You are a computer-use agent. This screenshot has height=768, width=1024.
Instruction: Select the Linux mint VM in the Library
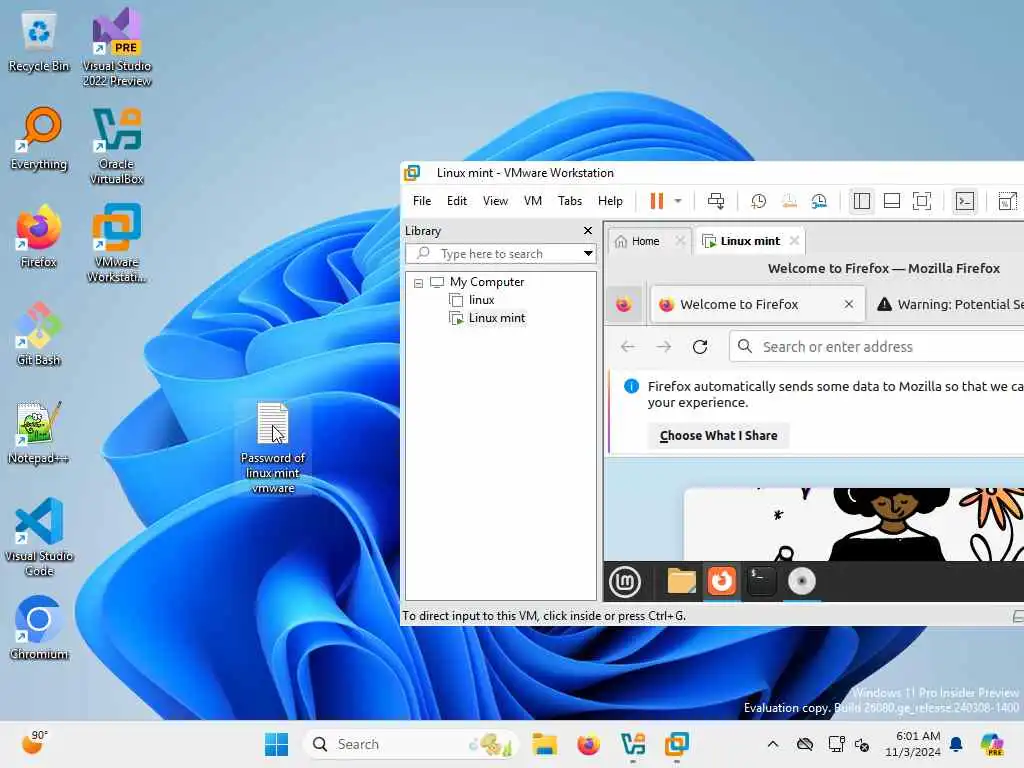[x=496, y=318]
